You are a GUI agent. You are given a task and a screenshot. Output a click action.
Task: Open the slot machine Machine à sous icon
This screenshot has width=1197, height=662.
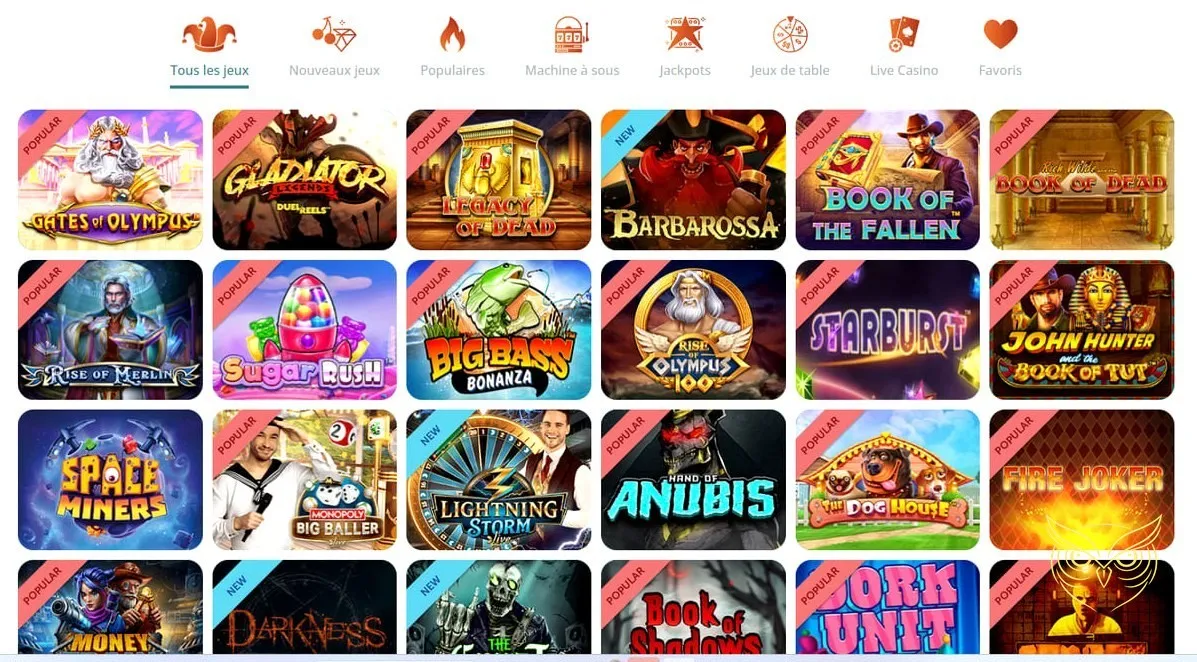[x=572, y=34]
